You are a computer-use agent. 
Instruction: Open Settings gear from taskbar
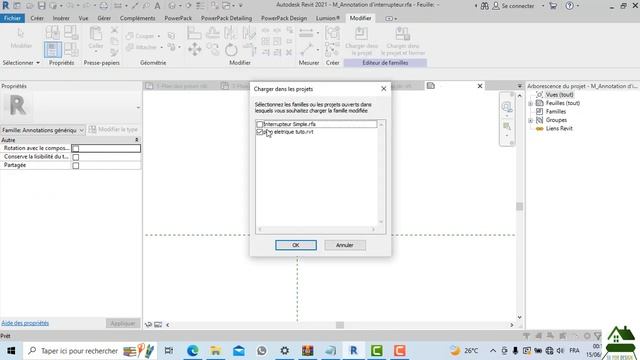click(x=284, y=351)
